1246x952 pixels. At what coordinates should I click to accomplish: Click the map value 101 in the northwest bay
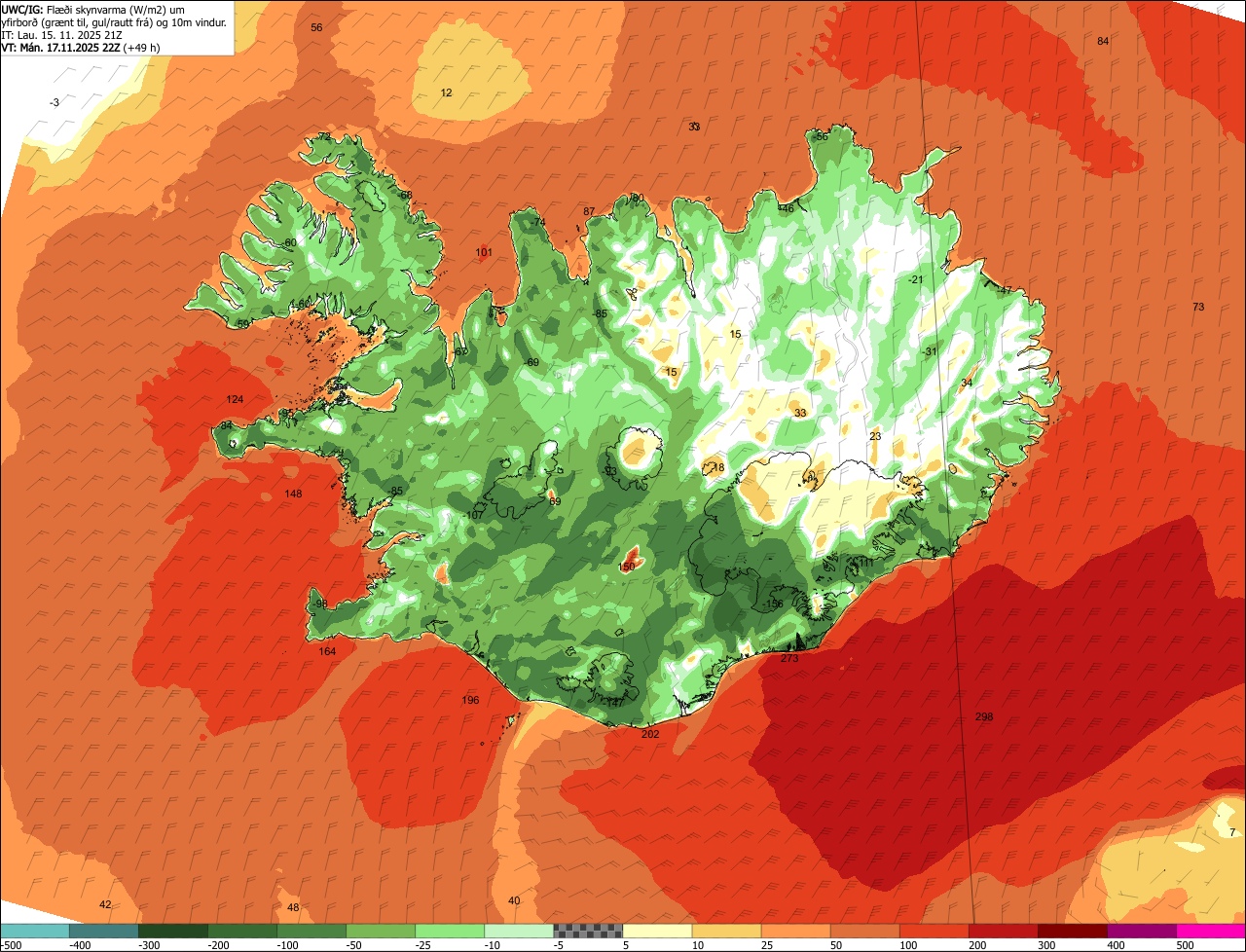[x=484, y=252]
